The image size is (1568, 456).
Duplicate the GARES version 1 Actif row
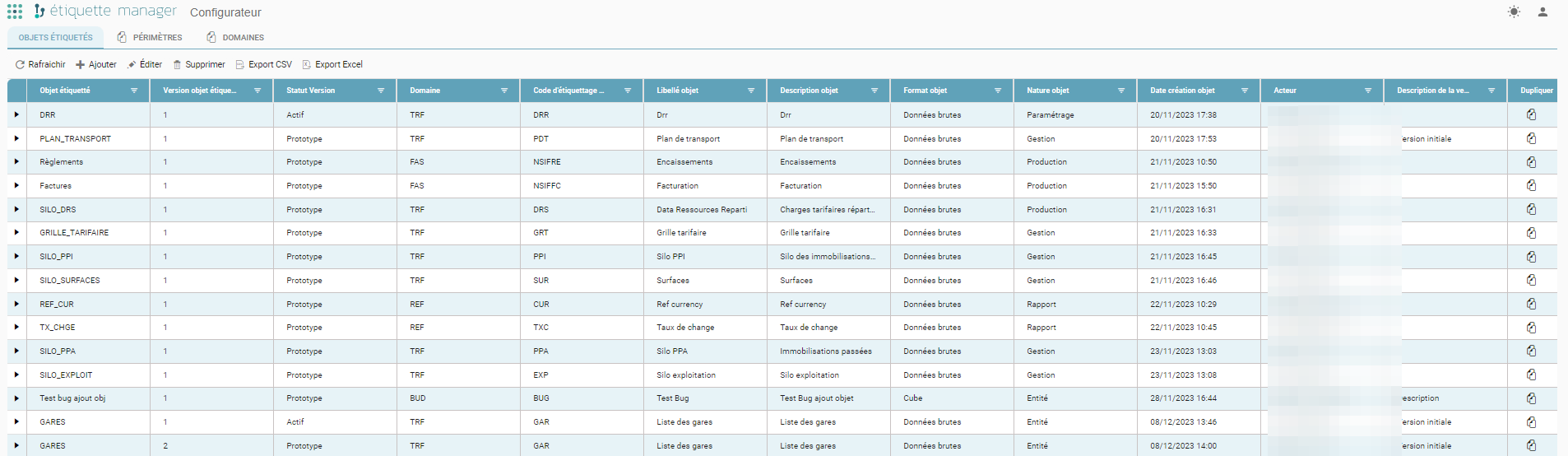coord(1531,422)
